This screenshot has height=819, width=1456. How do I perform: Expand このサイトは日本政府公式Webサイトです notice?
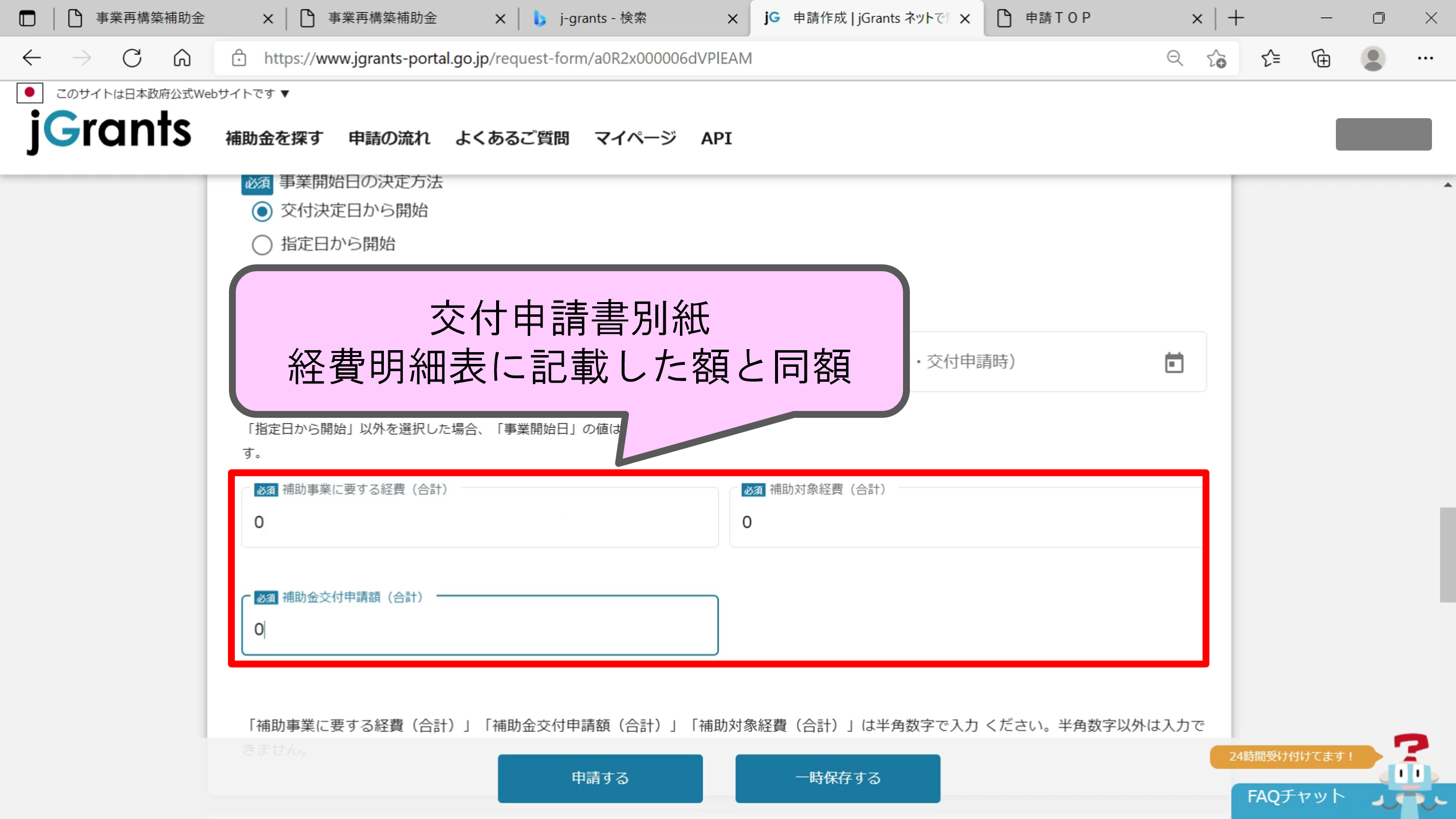tap(173, 94)
